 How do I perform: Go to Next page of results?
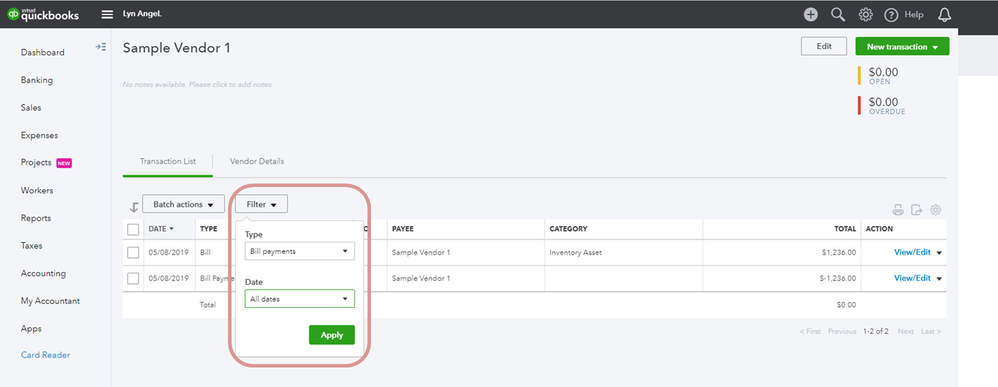pyautogui.click(x=906, y=332)
